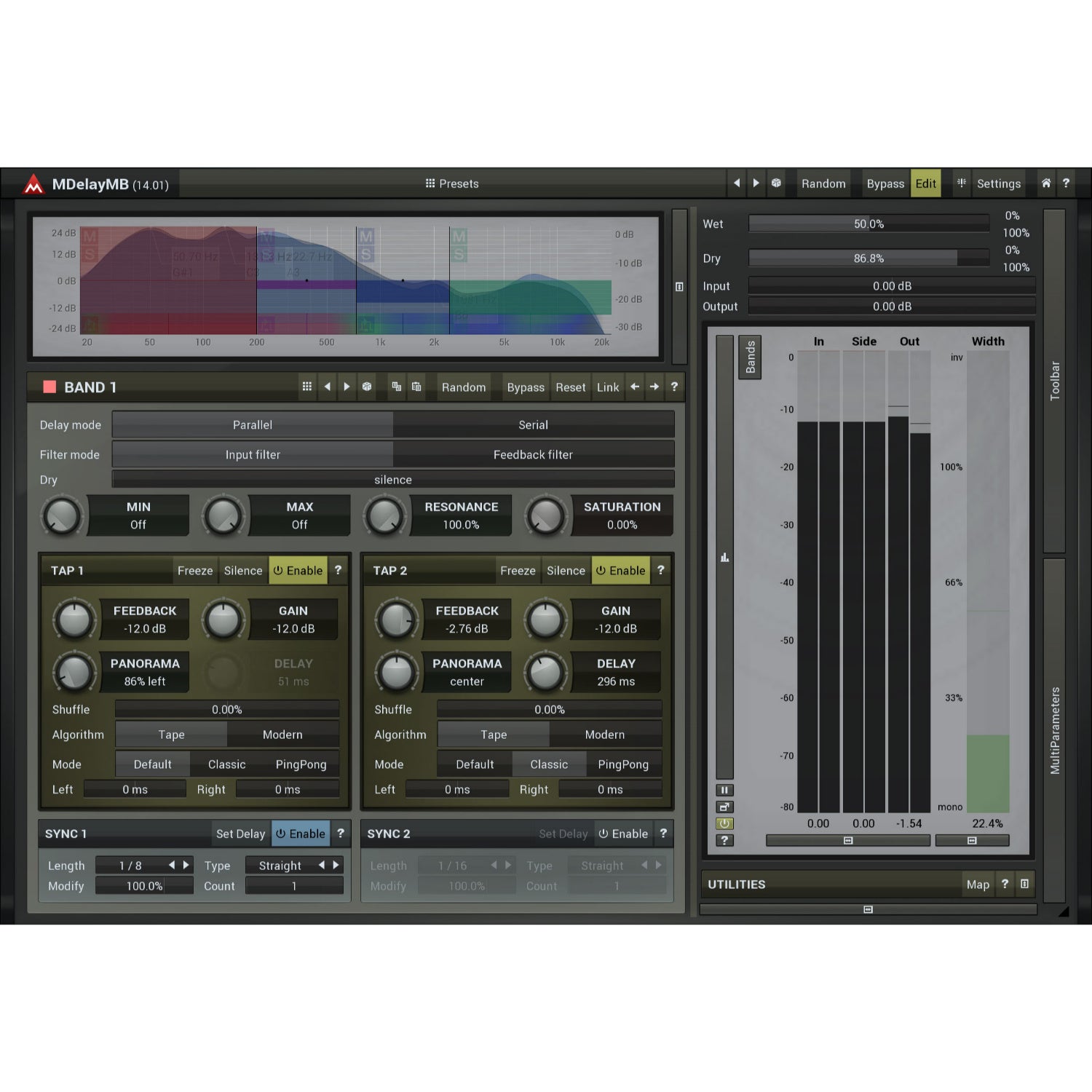
Task: Toggle Tap 1 Freeze
Action: [x=195, y=571]
